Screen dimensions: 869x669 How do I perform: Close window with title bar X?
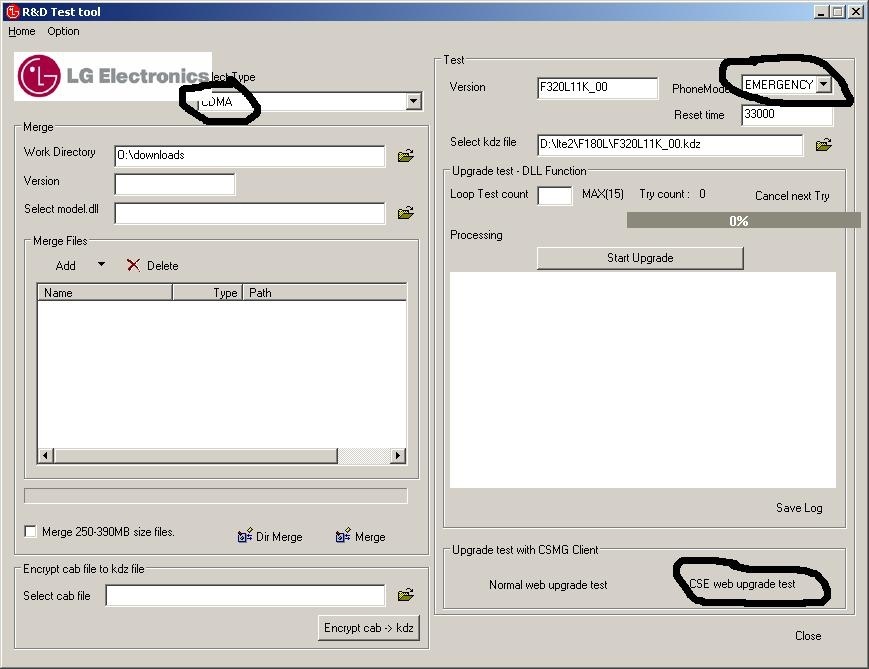click(856, 12)
